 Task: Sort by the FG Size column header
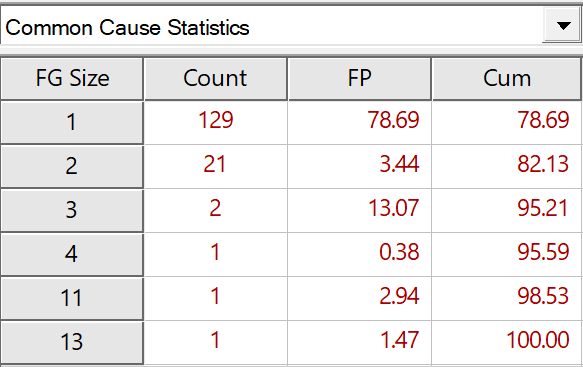[x=72, y=78]
